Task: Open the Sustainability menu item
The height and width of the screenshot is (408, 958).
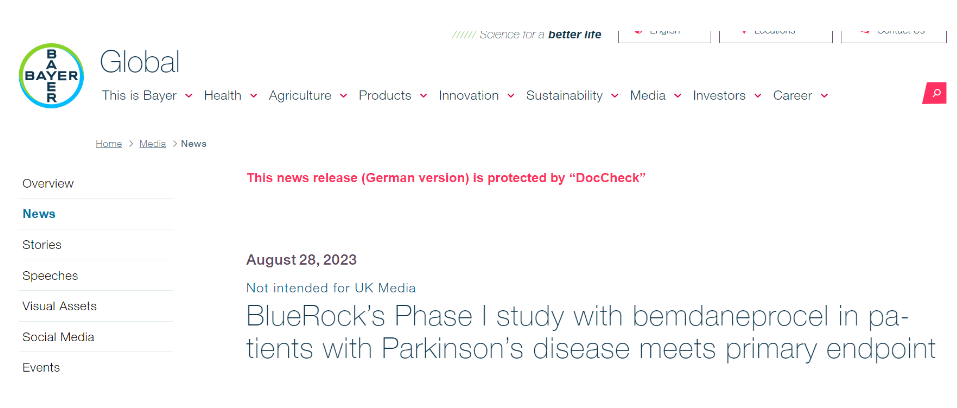Action: (564, 96)
